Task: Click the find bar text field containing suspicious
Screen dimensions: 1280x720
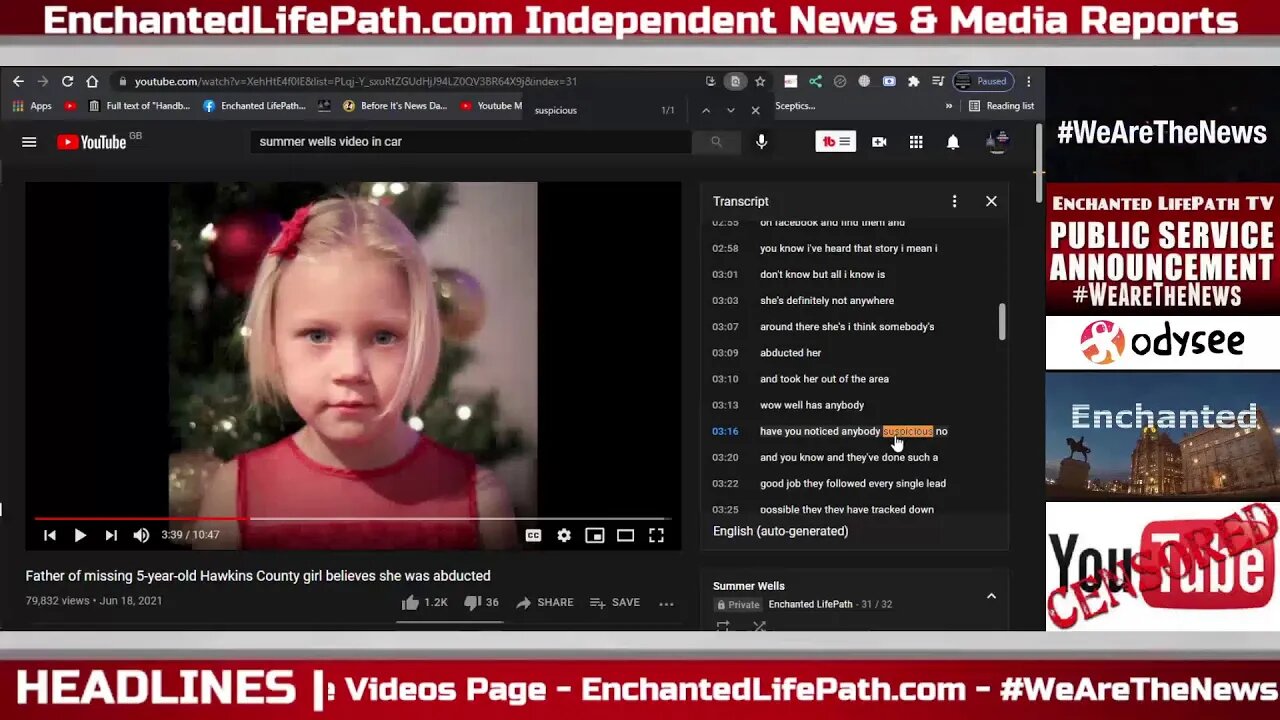Action: pos(590,110)
